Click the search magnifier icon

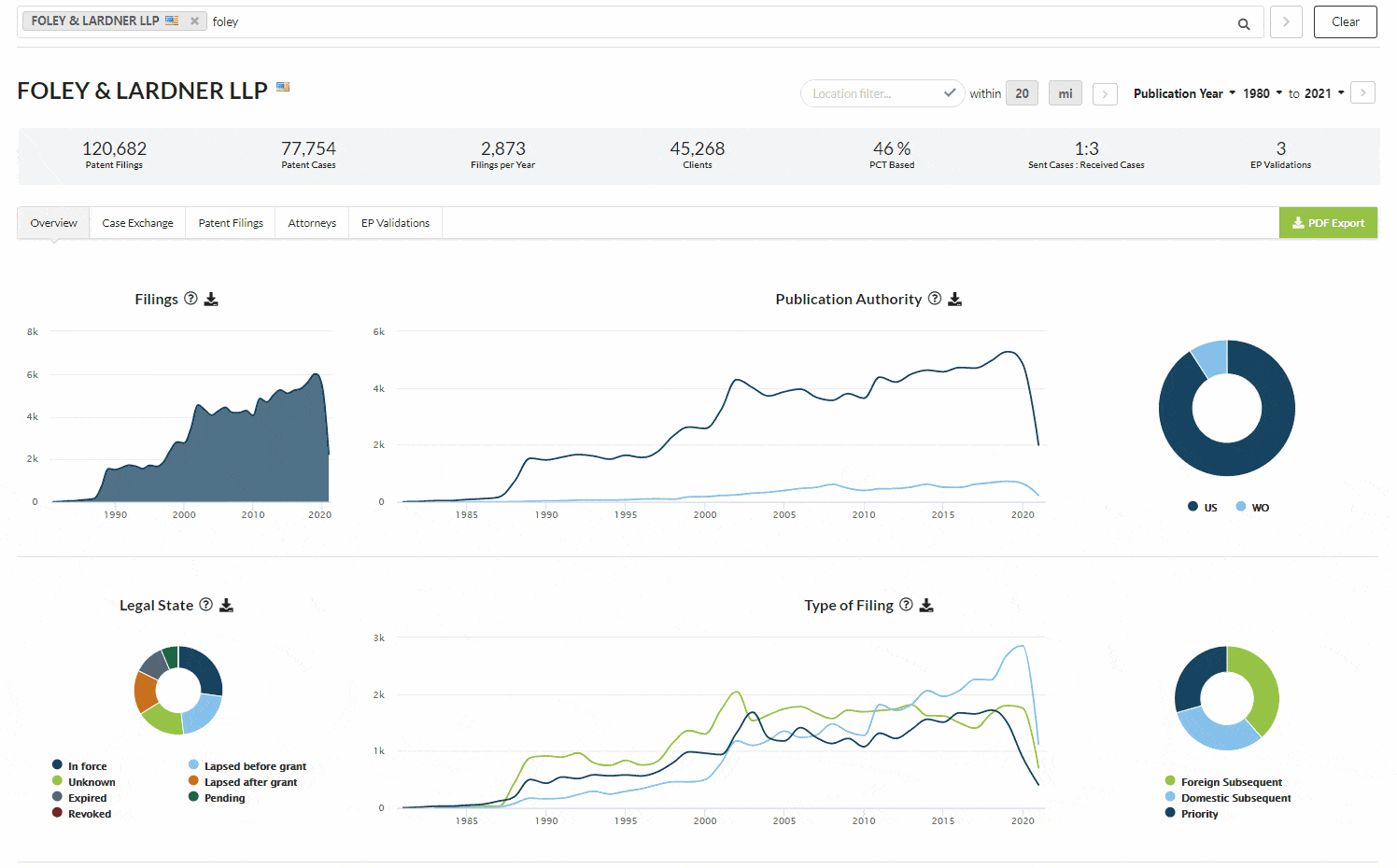[x=1244, y=23]
